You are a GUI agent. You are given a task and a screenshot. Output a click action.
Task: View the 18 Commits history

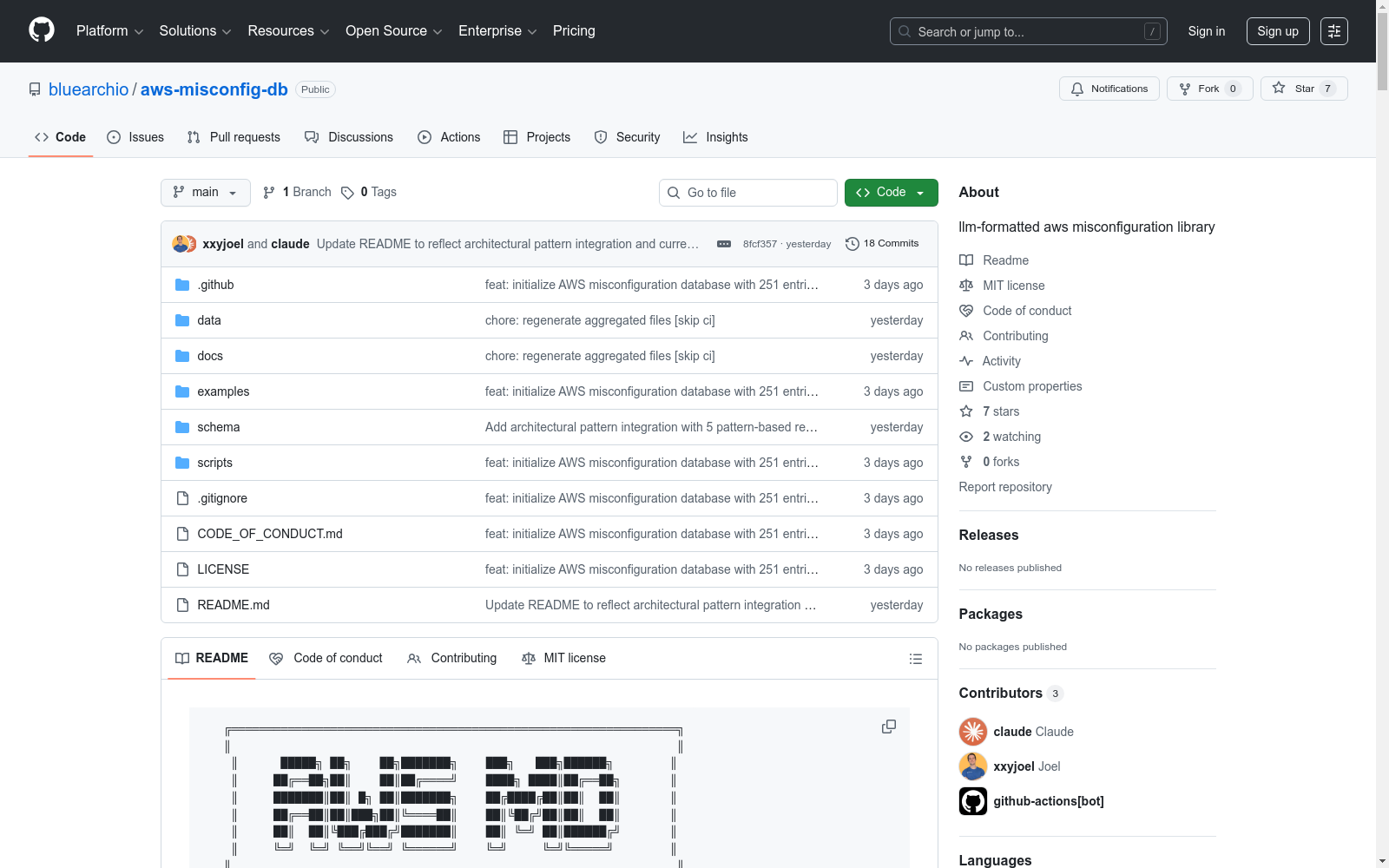(882, 244)
